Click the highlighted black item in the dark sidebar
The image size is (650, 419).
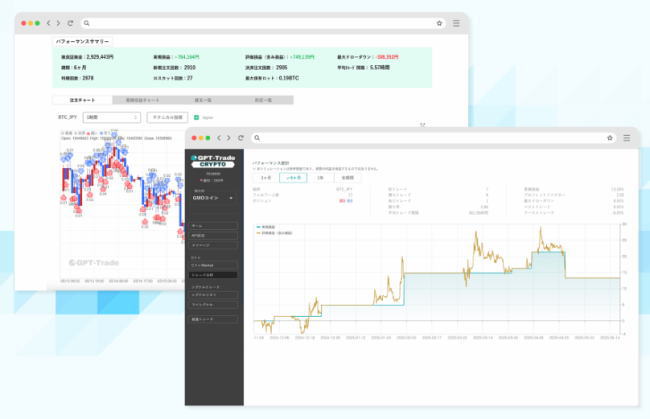[x=213, y=275]
